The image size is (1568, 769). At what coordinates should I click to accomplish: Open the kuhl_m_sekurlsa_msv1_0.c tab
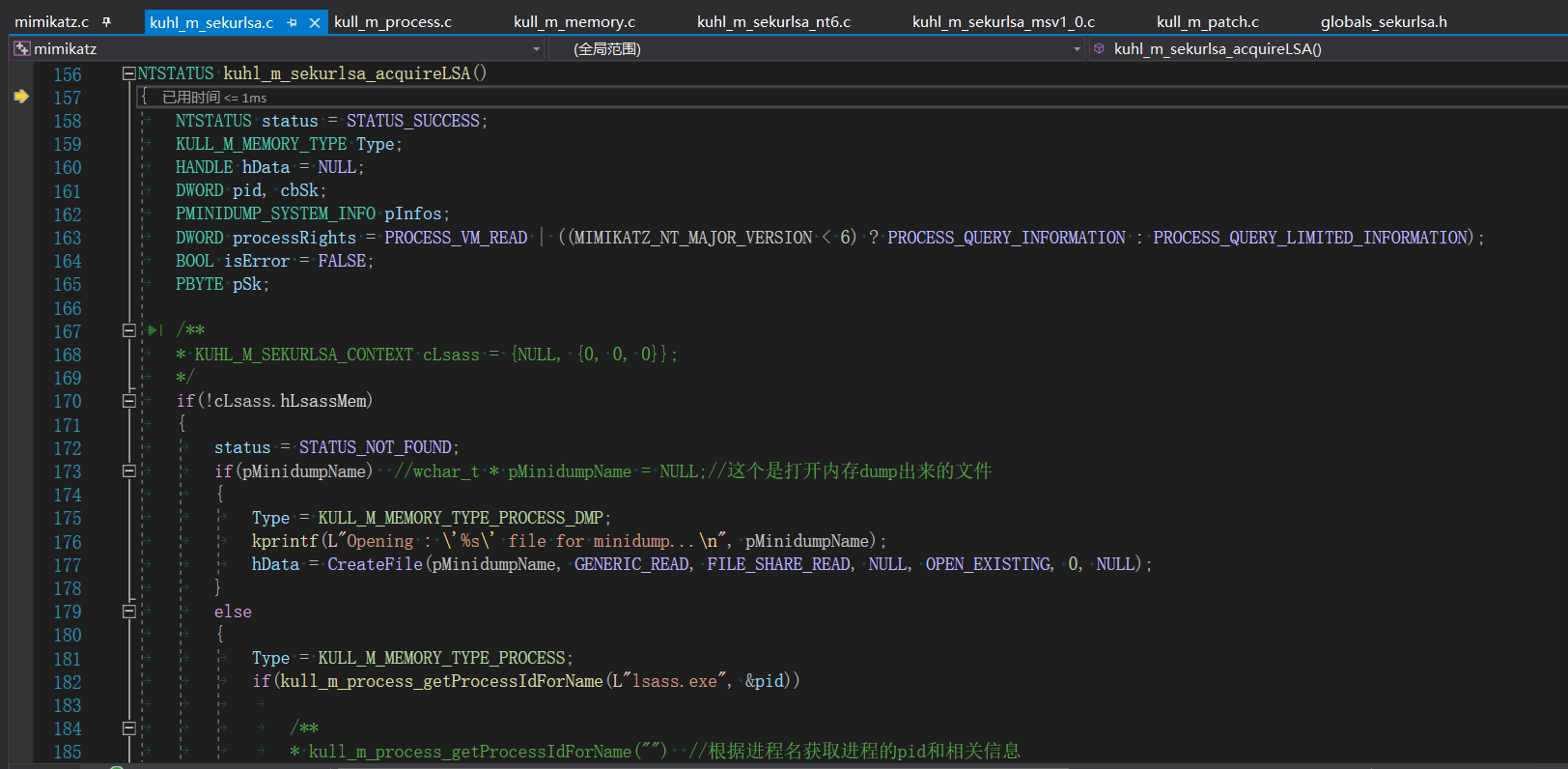pyautogui.click(x=1003, y=21)
